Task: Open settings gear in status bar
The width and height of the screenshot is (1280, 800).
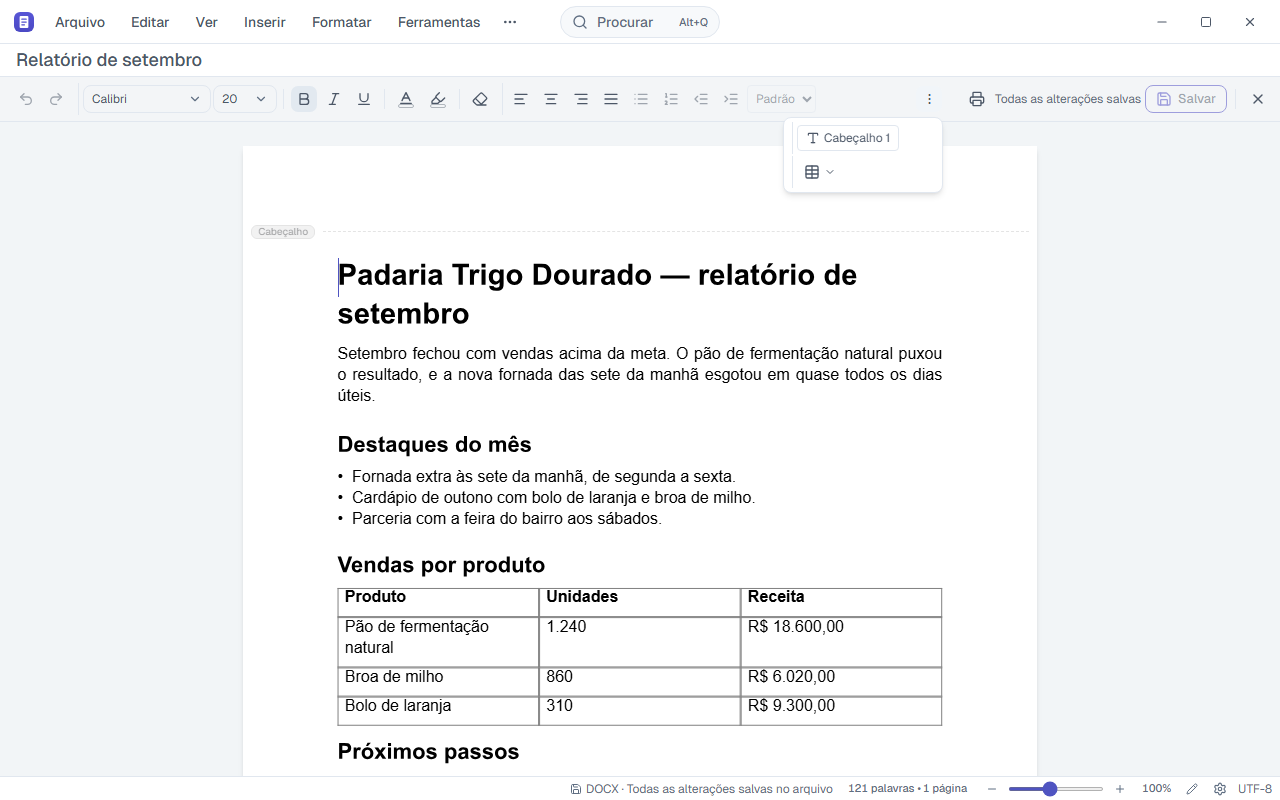Action: point(1220,789)
